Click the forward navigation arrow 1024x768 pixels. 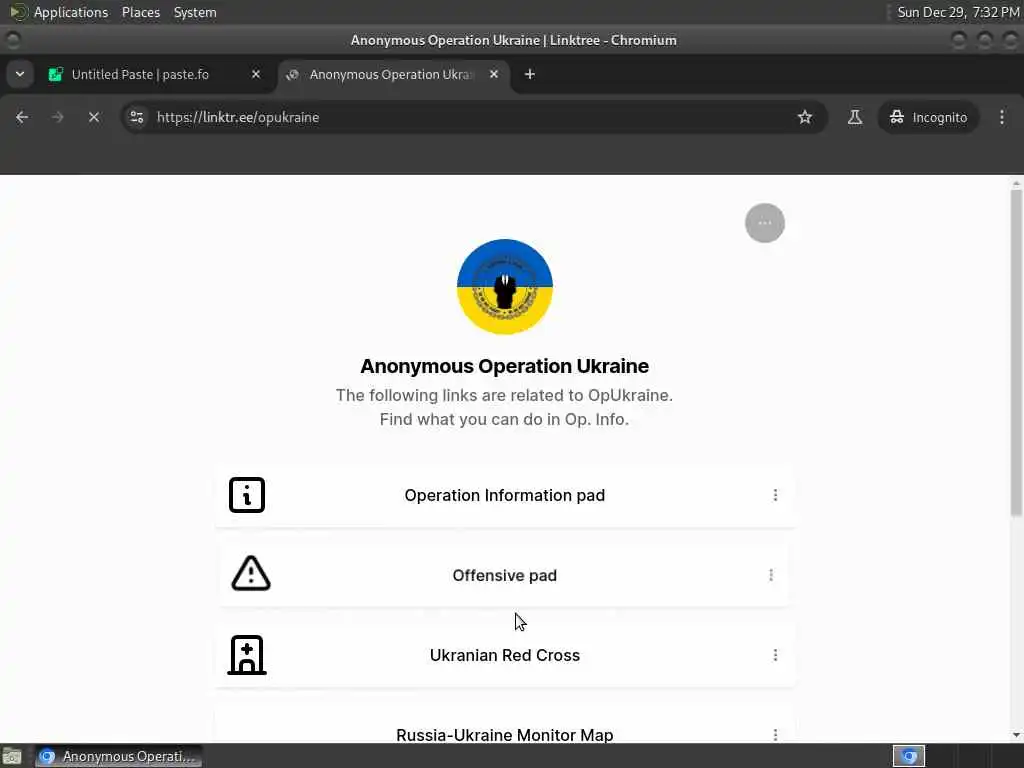click(57, 118)
